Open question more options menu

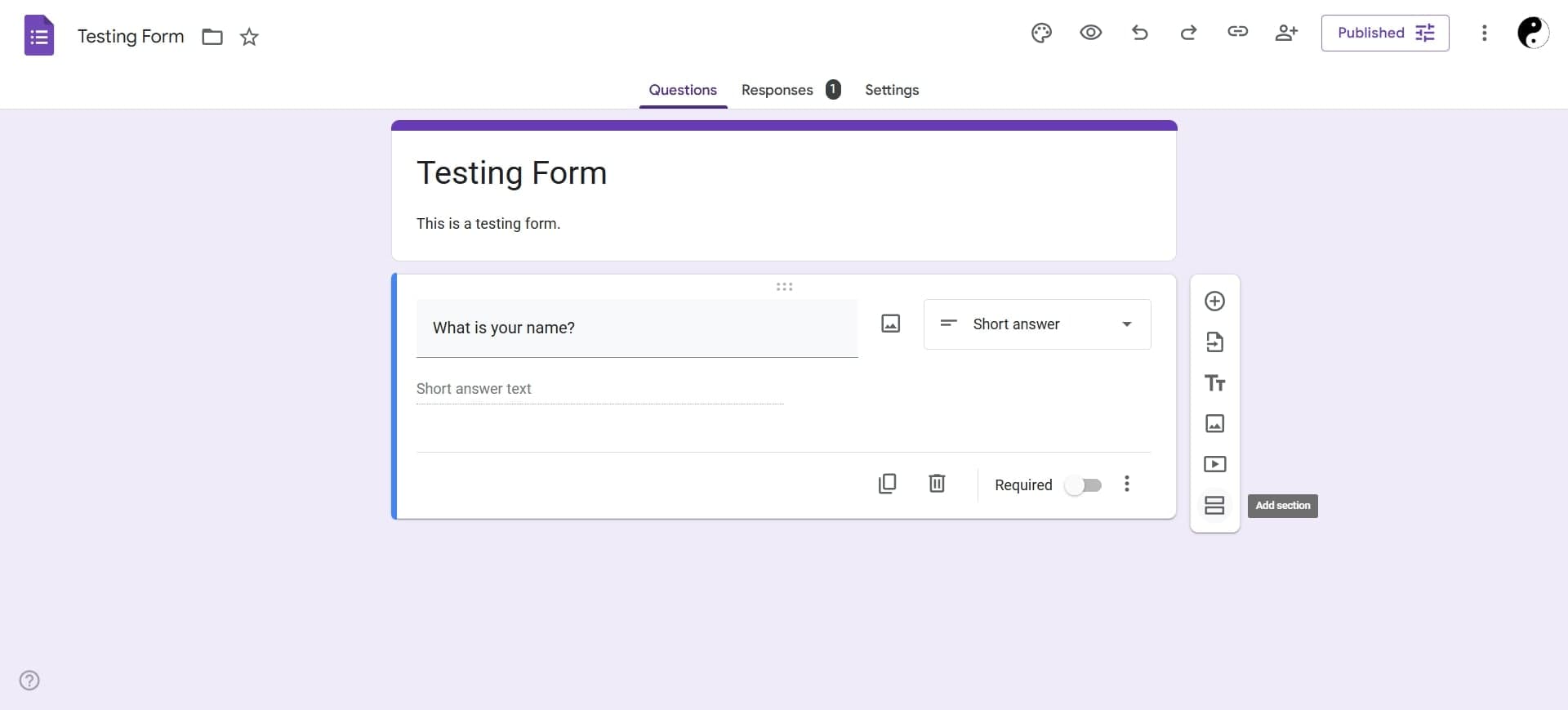[x=1126, y=484]
